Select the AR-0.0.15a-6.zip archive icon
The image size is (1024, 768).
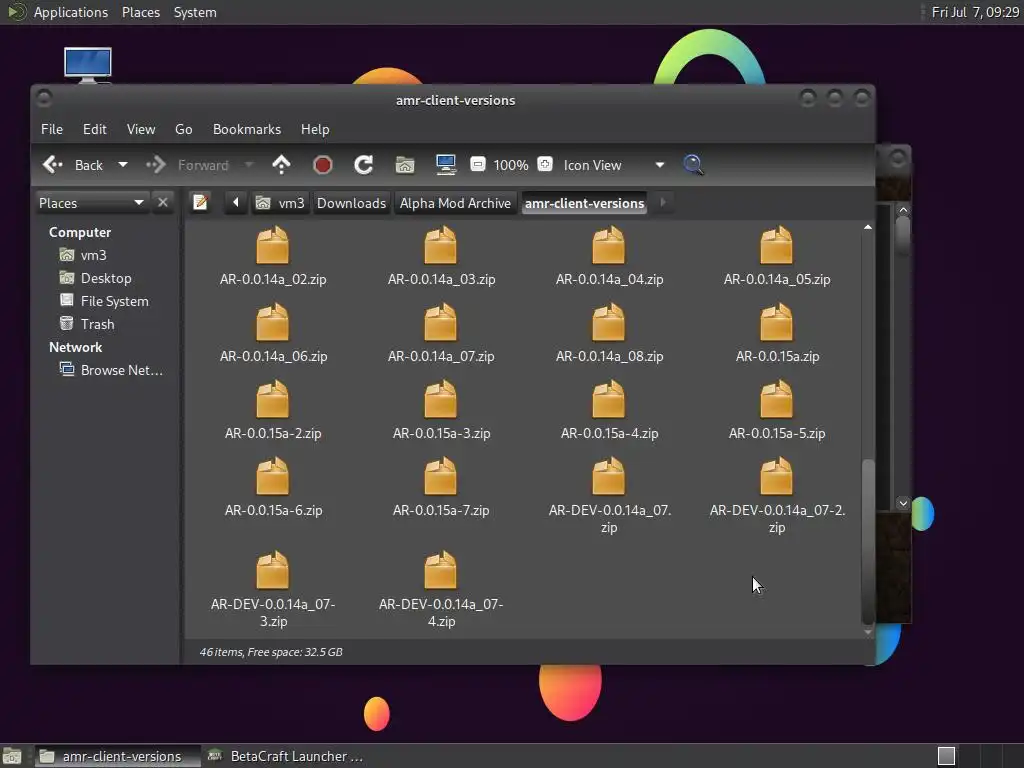(272, 476)
